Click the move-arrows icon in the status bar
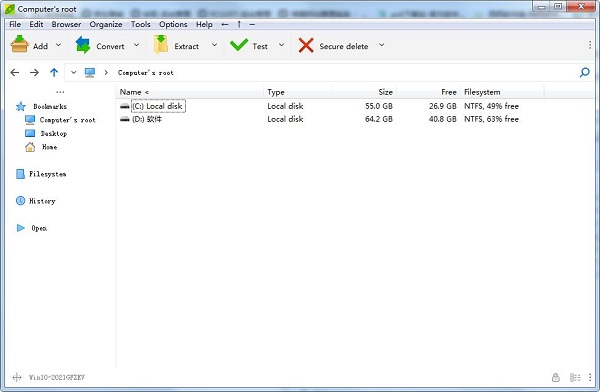Screen dimensions: 600x392 17,377
